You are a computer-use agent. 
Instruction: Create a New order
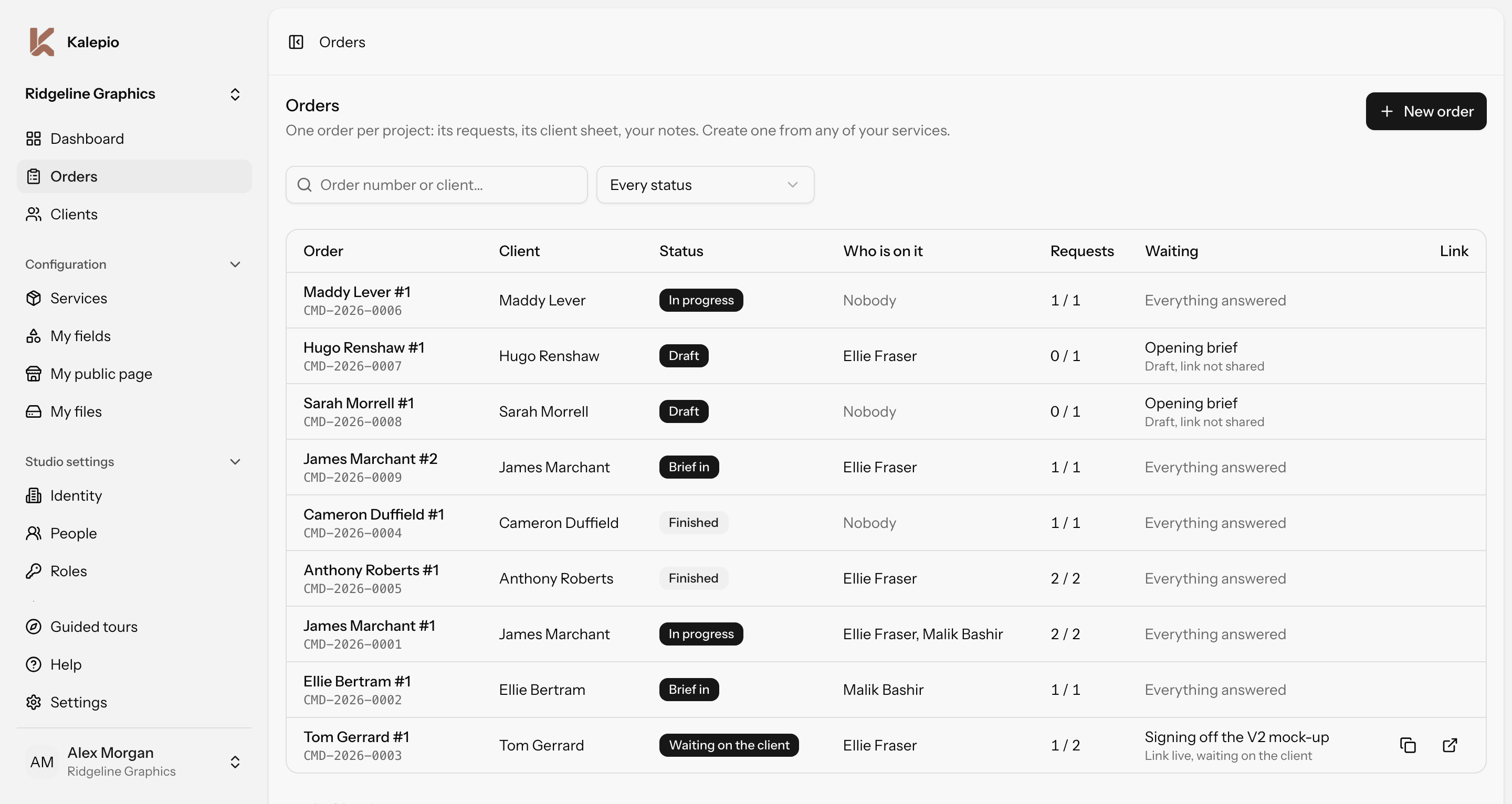click(x=1426, y=111)
